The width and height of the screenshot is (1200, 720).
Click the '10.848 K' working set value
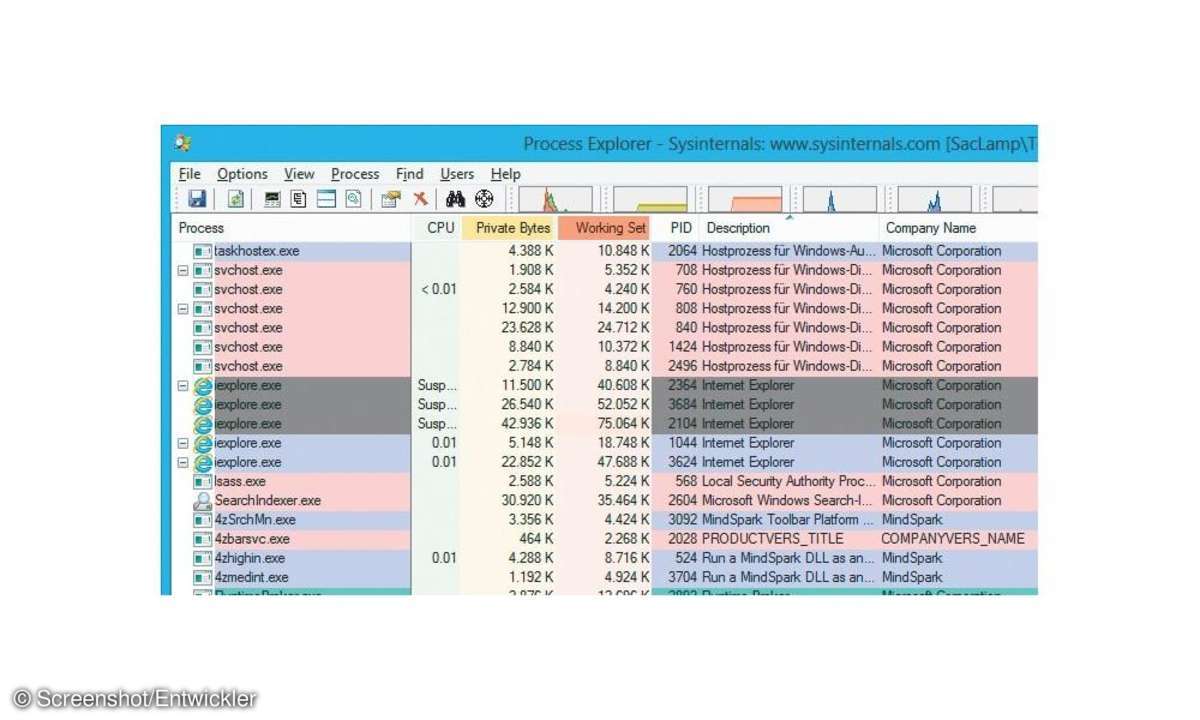(x=623, y=251)
